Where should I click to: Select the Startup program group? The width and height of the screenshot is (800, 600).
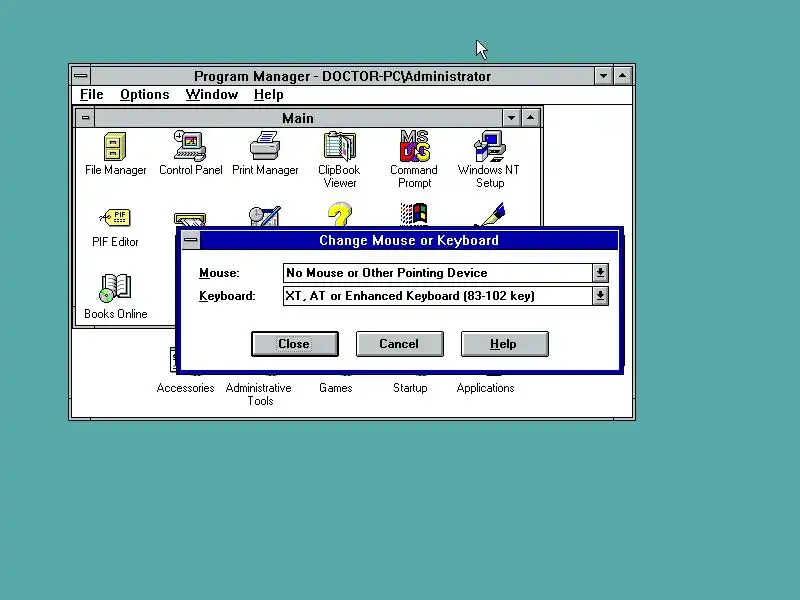coord(410,388)
